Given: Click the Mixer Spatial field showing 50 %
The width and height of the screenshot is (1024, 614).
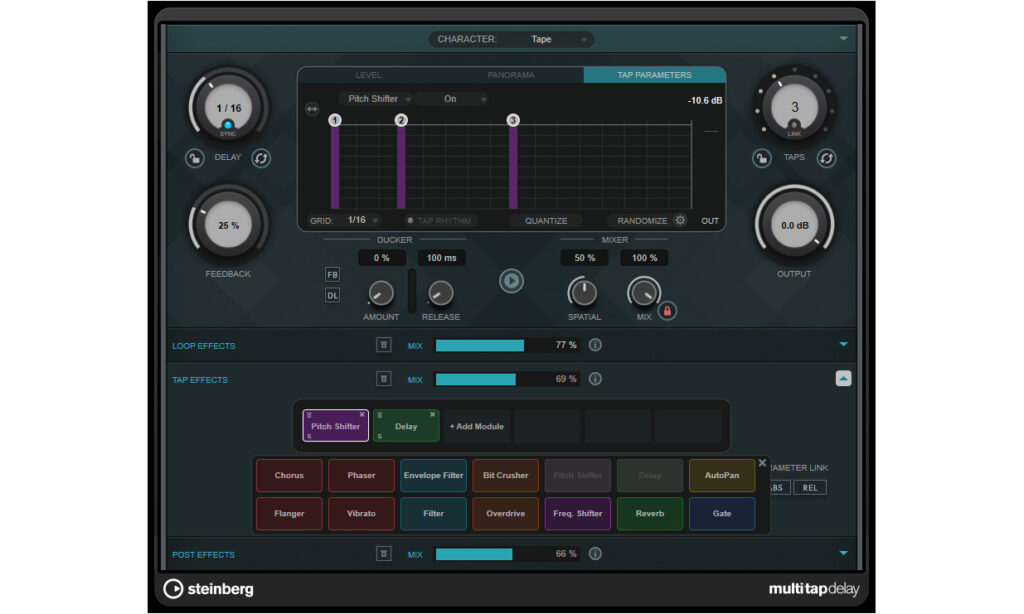Looking at the screenshot, I should (x=584, y=258).
